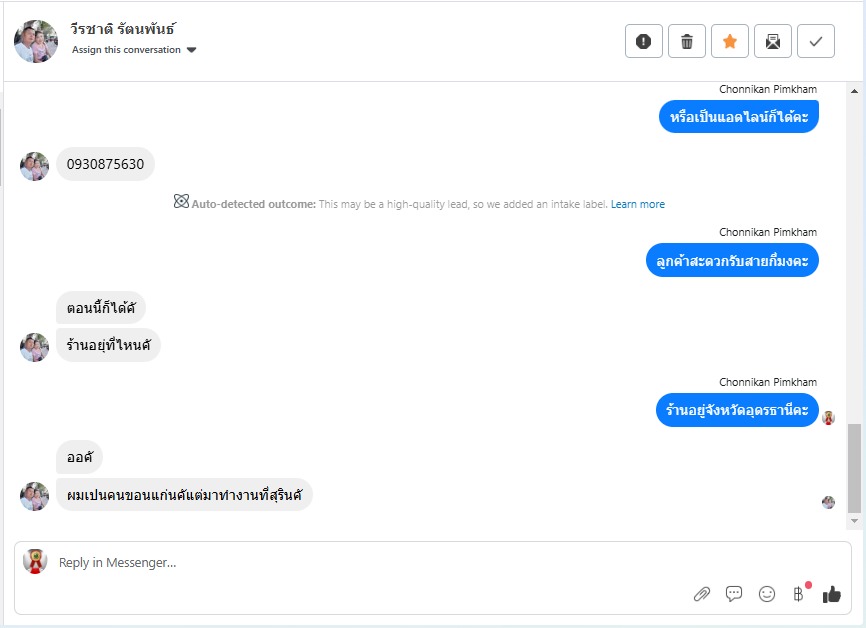
Task: Click the baht payment request icon
Action: pos(798,594)
